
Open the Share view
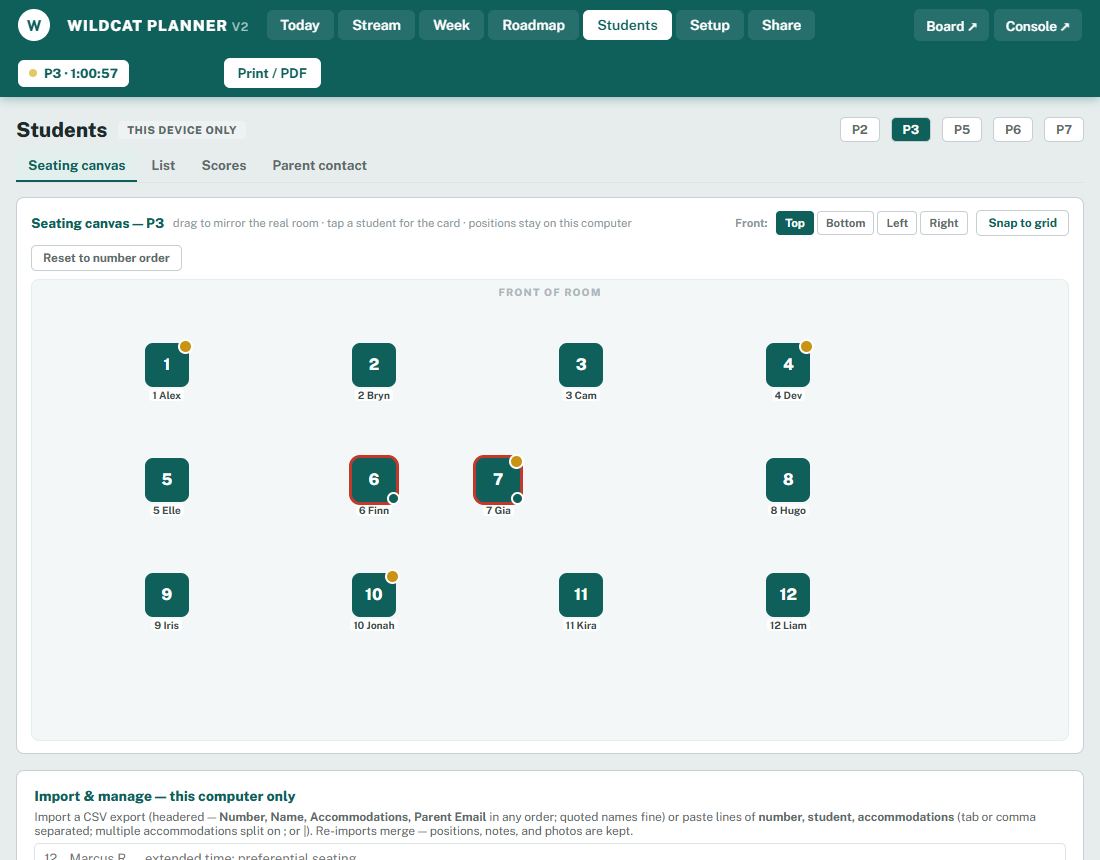click(x=782, y=25)
